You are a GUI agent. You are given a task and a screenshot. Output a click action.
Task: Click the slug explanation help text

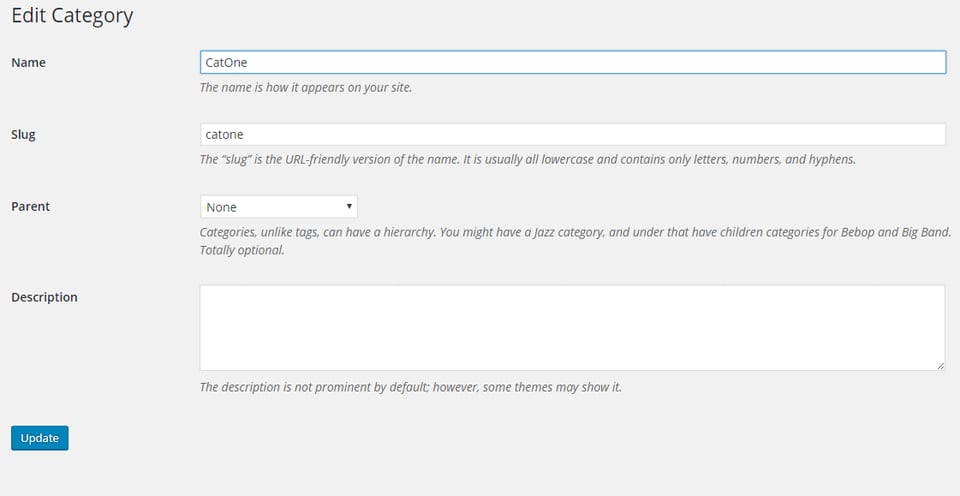coord(528,160)
